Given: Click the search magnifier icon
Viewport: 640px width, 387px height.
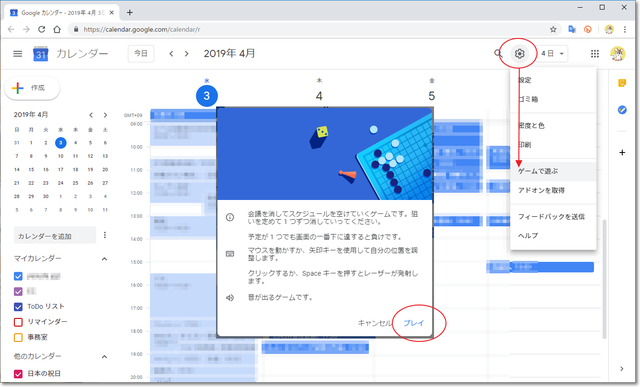Looking at the screenshot, I should [x=498, y=53].
